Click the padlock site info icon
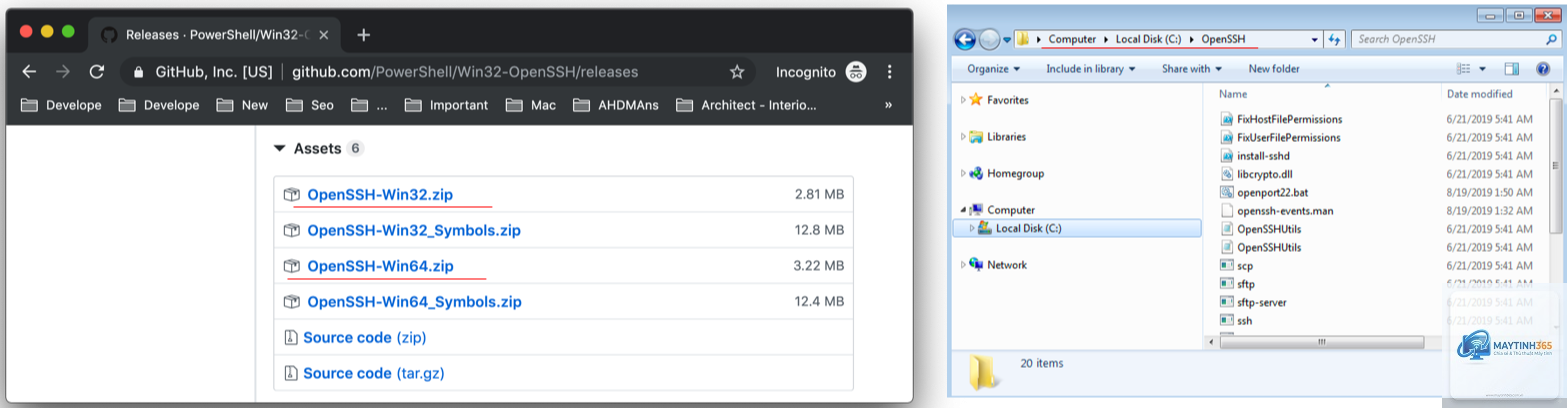1567x408 pixels. [x=139, y=72]
